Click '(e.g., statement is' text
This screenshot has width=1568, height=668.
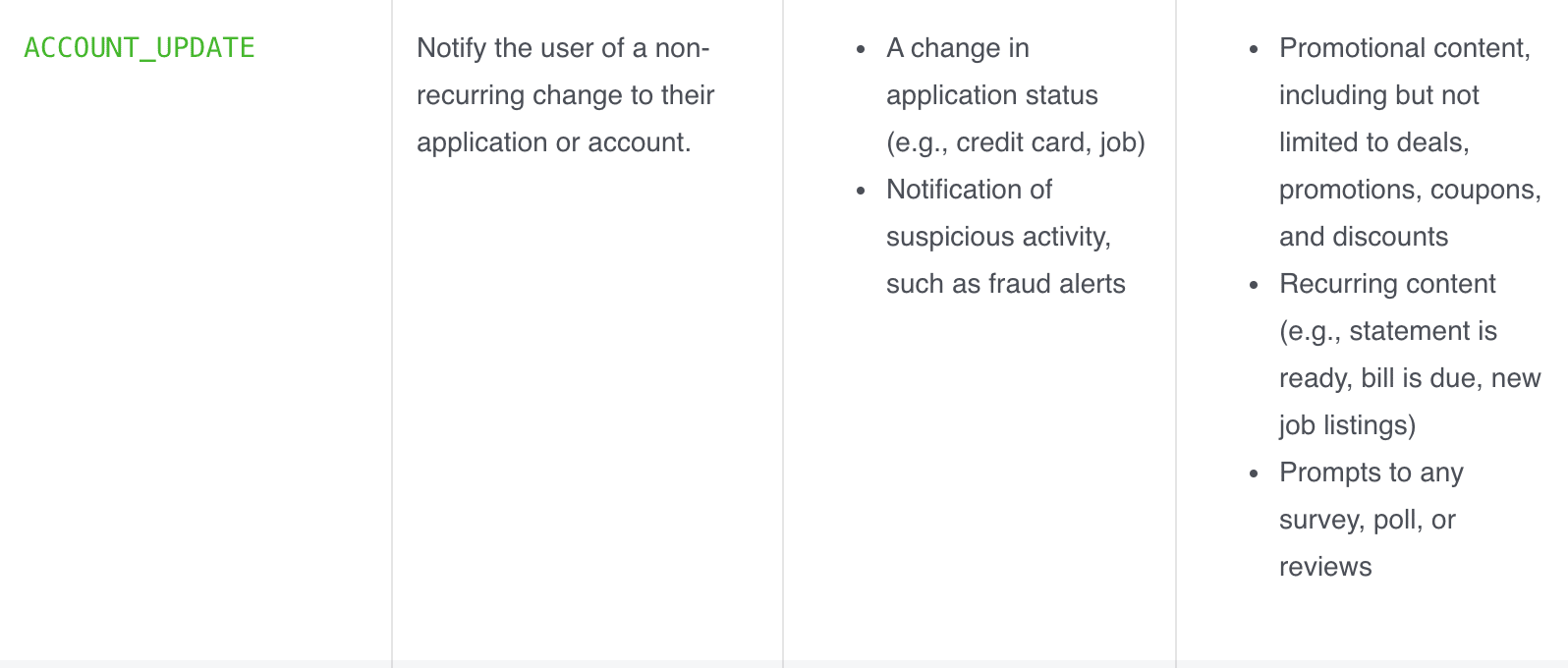[x=1388, y=331]
